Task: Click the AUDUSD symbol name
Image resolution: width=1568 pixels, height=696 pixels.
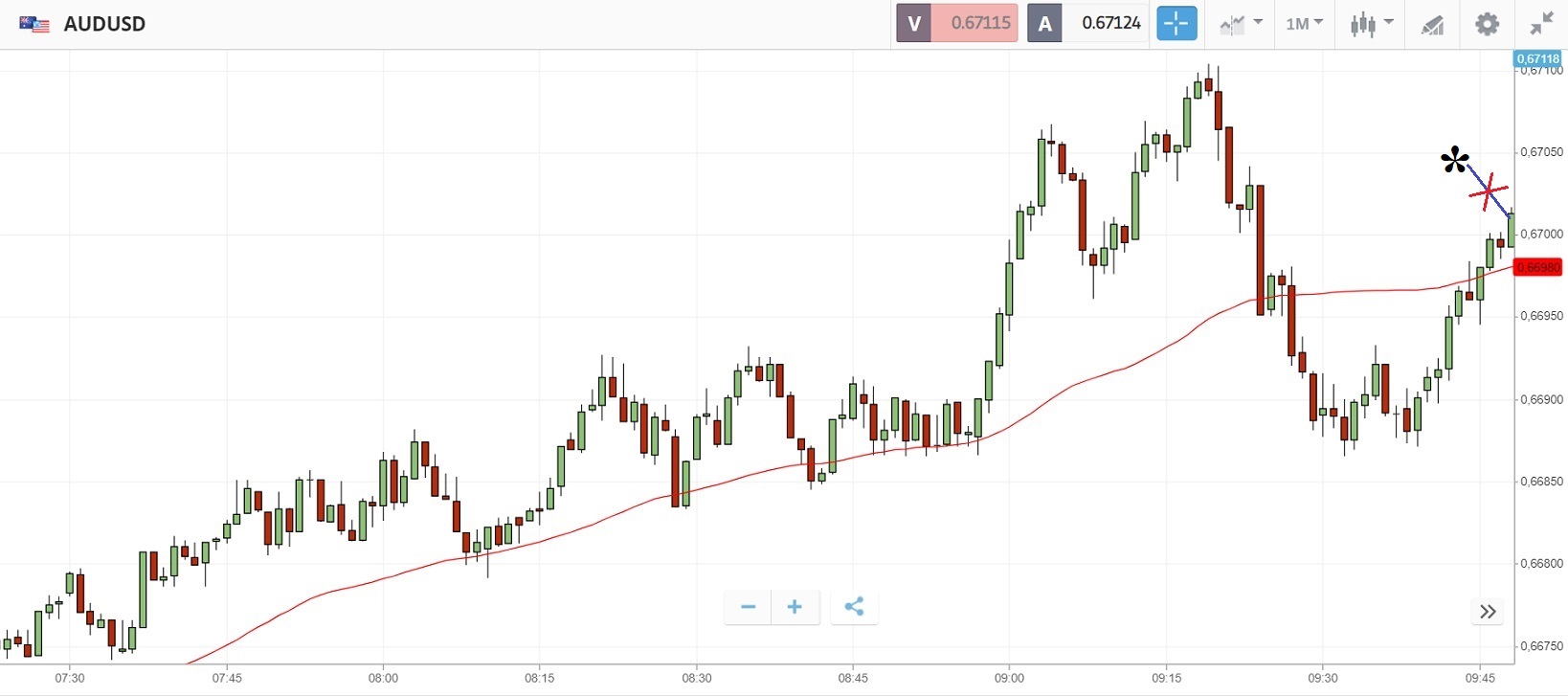Action: pyautogui.click(x=104, y=24)
